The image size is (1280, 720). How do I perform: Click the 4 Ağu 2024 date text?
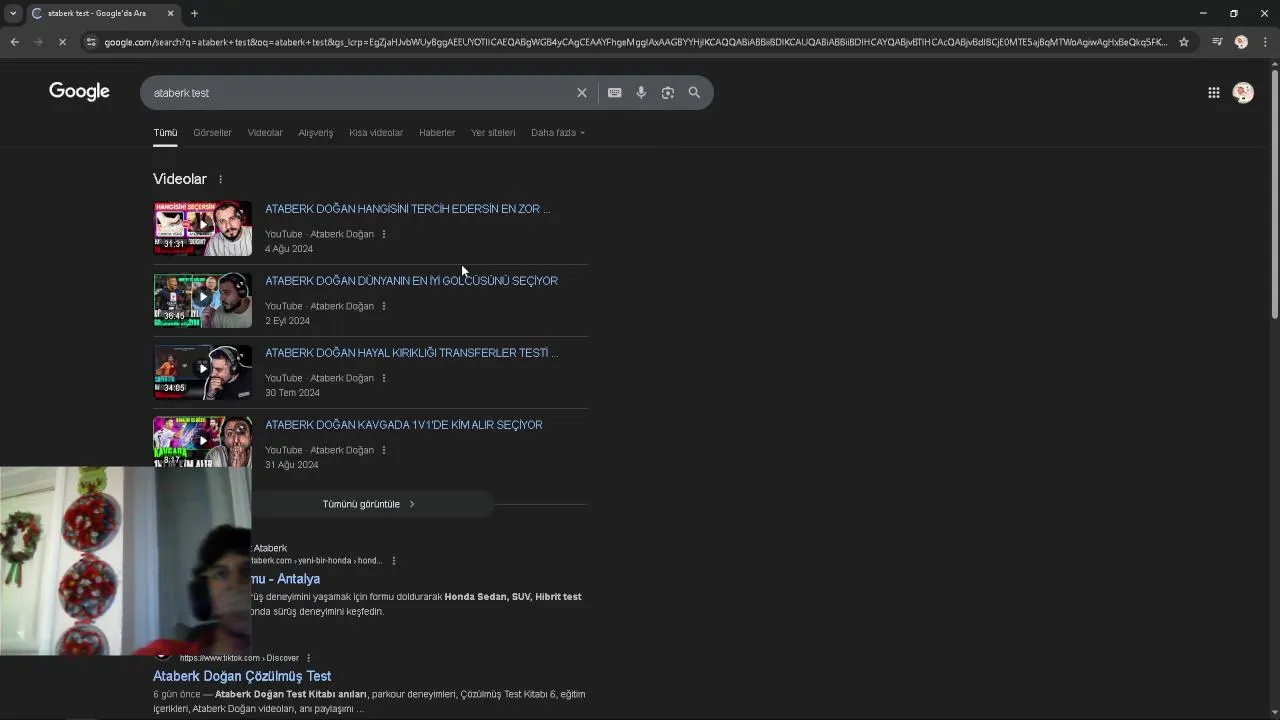(289, 249)
